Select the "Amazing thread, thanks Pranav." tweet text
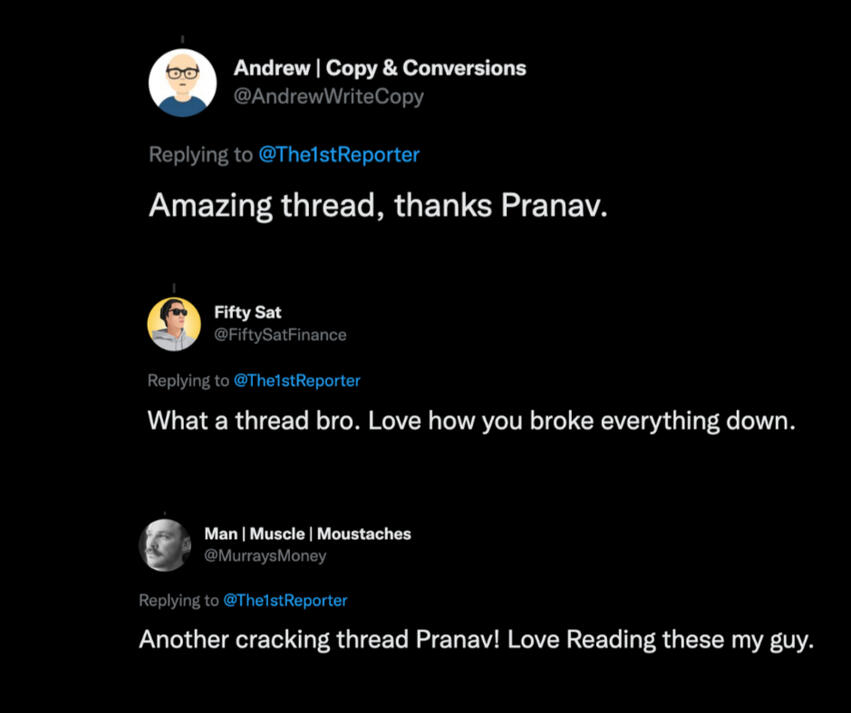Image resolution: width=851 pixels, height=713 pixels. click(378, 206)
